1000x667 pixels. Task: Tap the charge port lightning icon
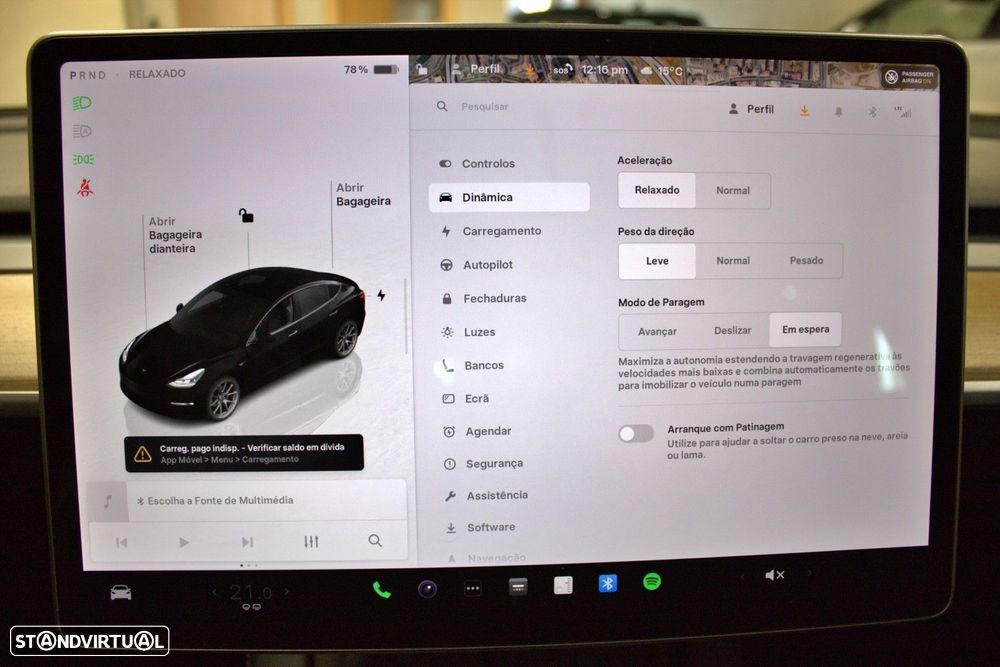381,295
